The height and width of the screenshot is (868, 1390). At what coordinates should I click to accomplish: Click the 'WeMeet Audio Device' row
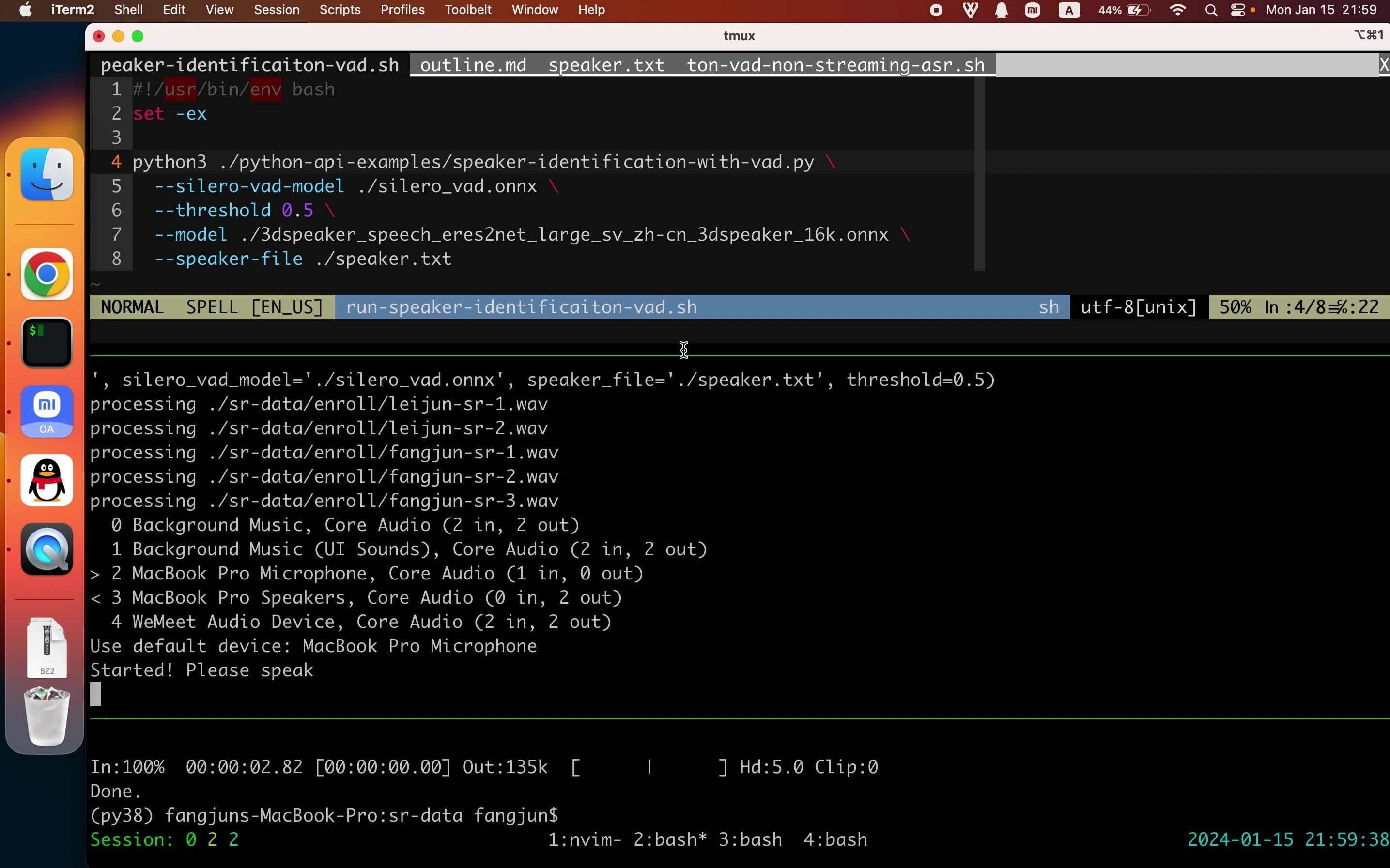coord(362,621)
